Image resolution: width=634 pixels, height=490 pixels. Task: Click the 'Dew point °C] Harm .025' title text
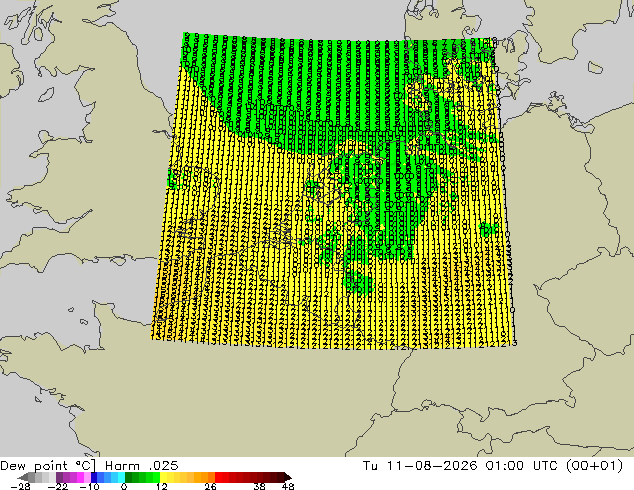pos(89,466)
